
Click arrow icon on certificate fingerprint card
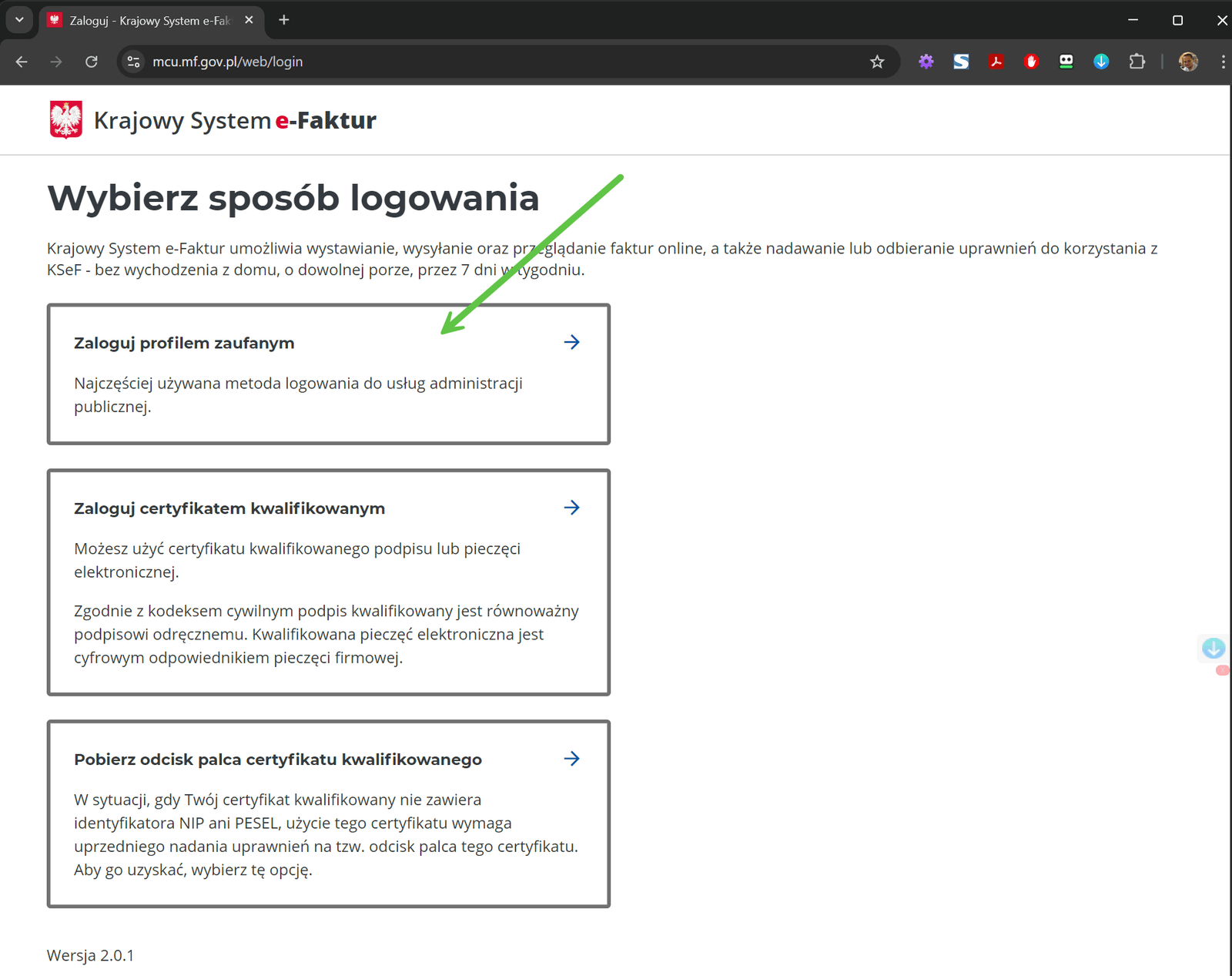click(571, 759)
